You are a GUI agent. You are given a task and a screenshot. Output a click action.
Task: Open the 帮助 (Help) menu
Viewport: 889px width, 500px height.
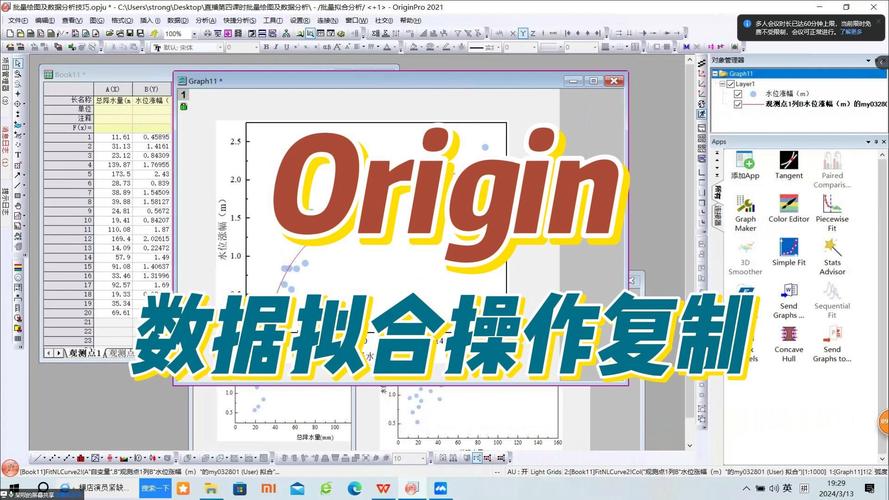(411, 20)
